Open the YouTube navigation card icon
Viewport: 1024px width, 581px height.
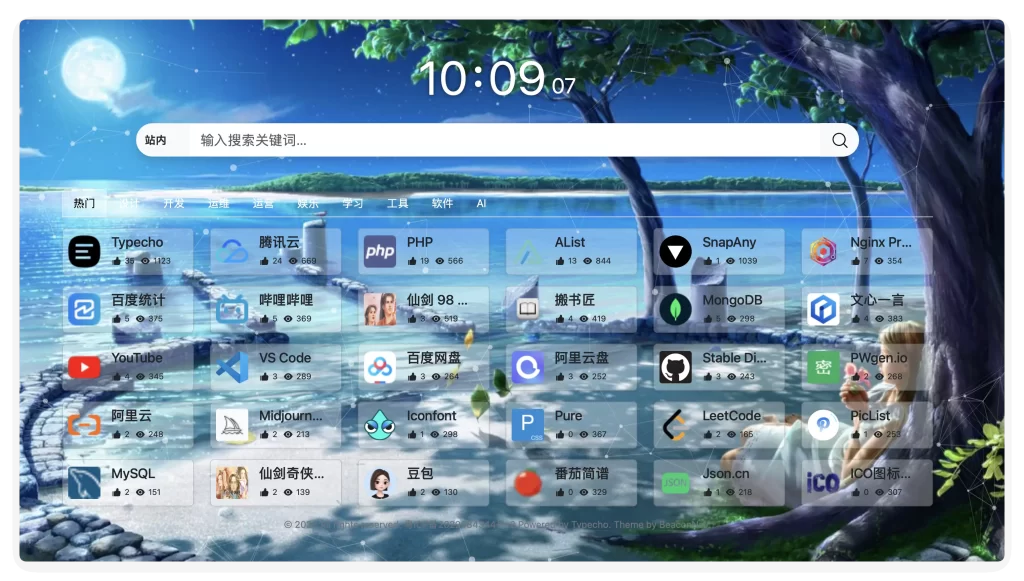coord(84,367)
